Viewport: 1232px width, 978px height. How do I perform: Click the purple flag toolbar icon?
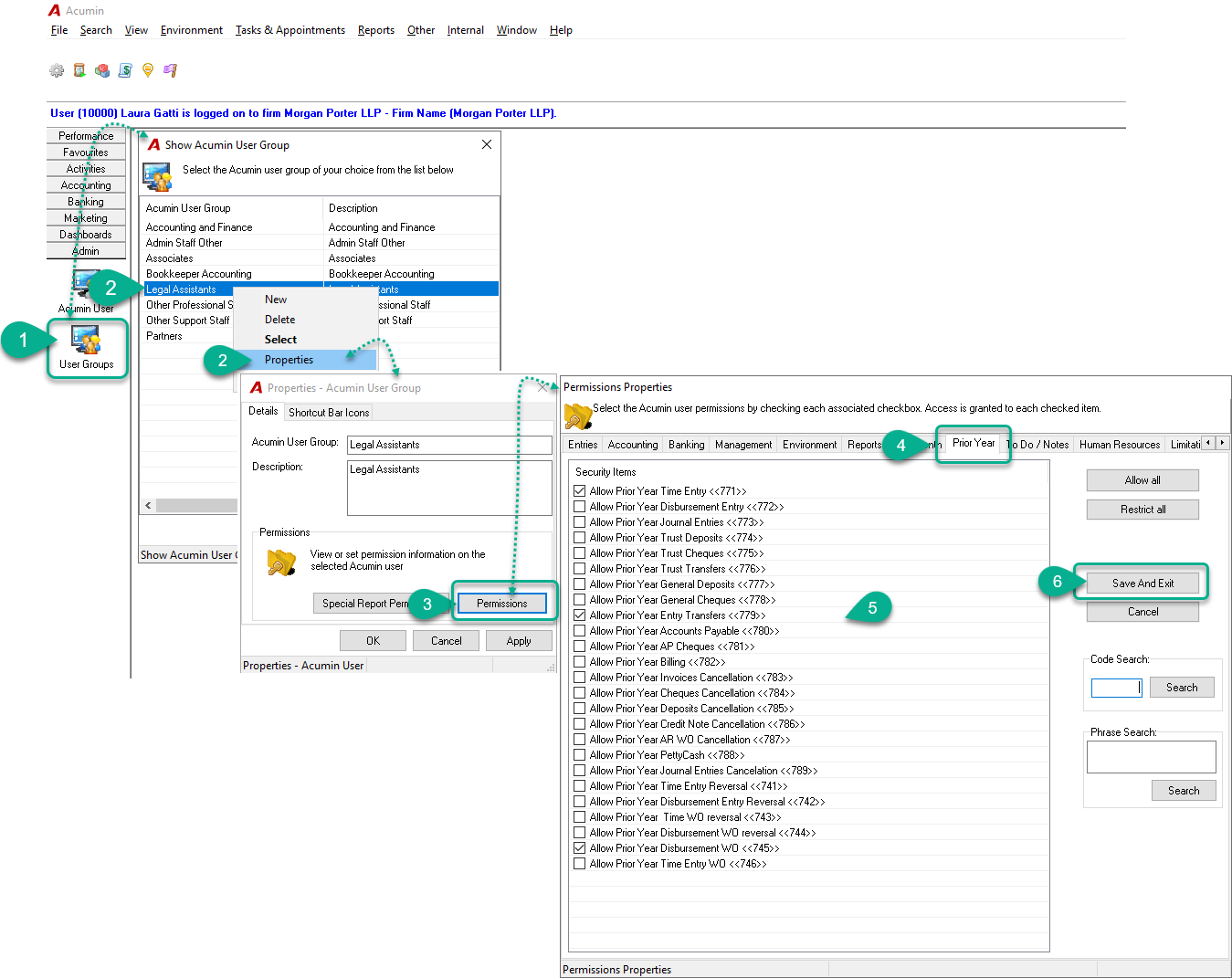point(171,70)
